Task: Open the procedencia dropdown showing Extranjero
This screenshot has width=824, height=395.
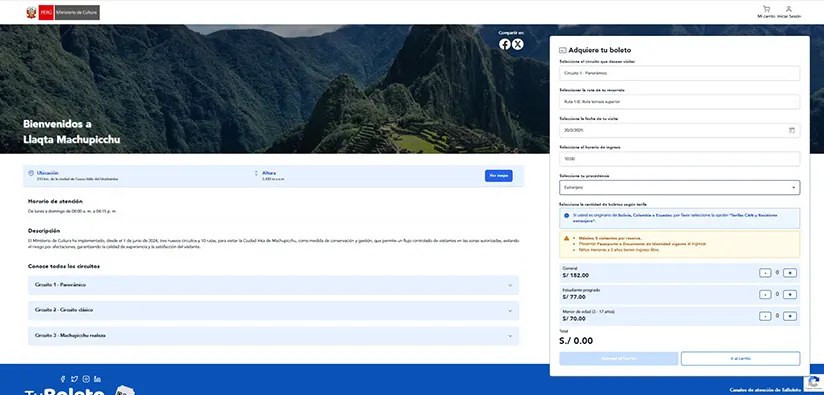Action: pyautogui.click(x=679, y=188)
